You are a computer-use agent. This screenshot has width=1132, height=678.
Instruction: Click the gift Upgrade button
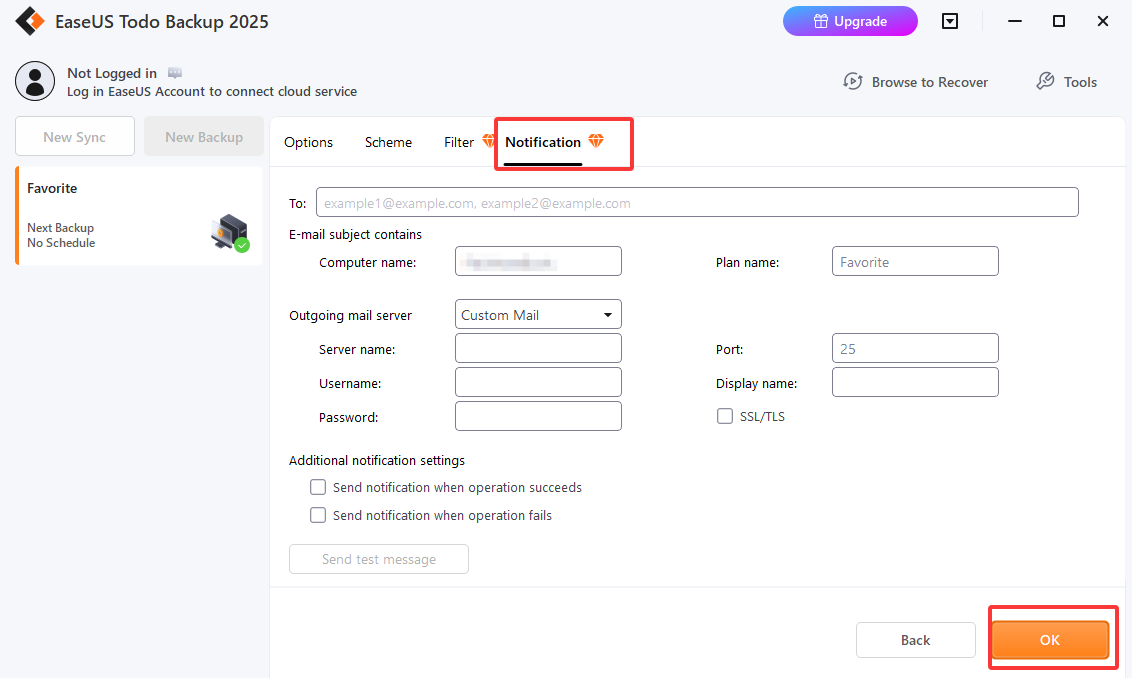(x=850, y=21)
